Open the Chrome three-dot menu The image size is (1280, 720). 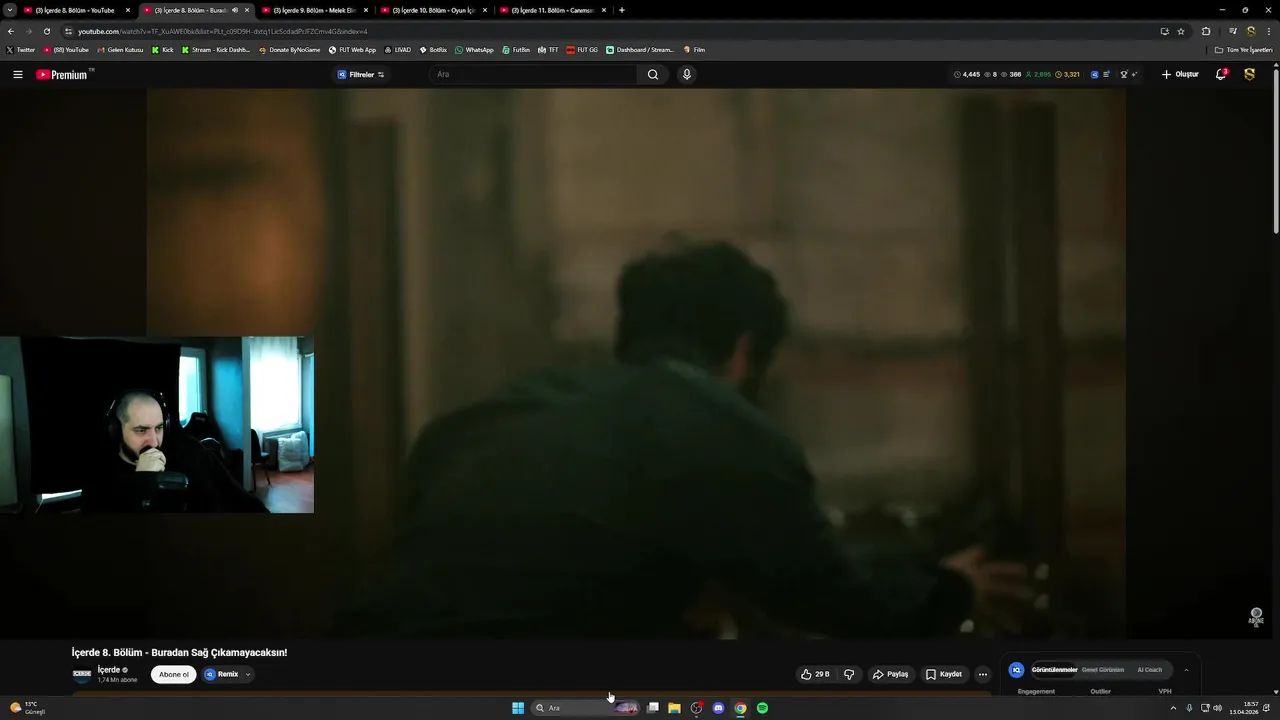tap(1268, 31)
